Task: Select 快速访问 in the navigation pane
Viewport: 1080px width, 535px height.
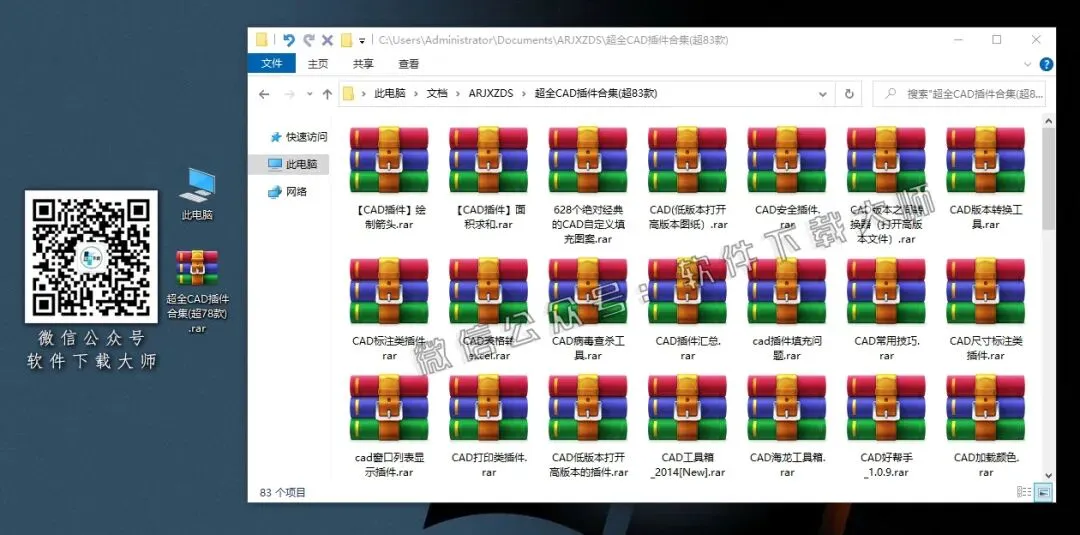Action: (x=300, y=137)
